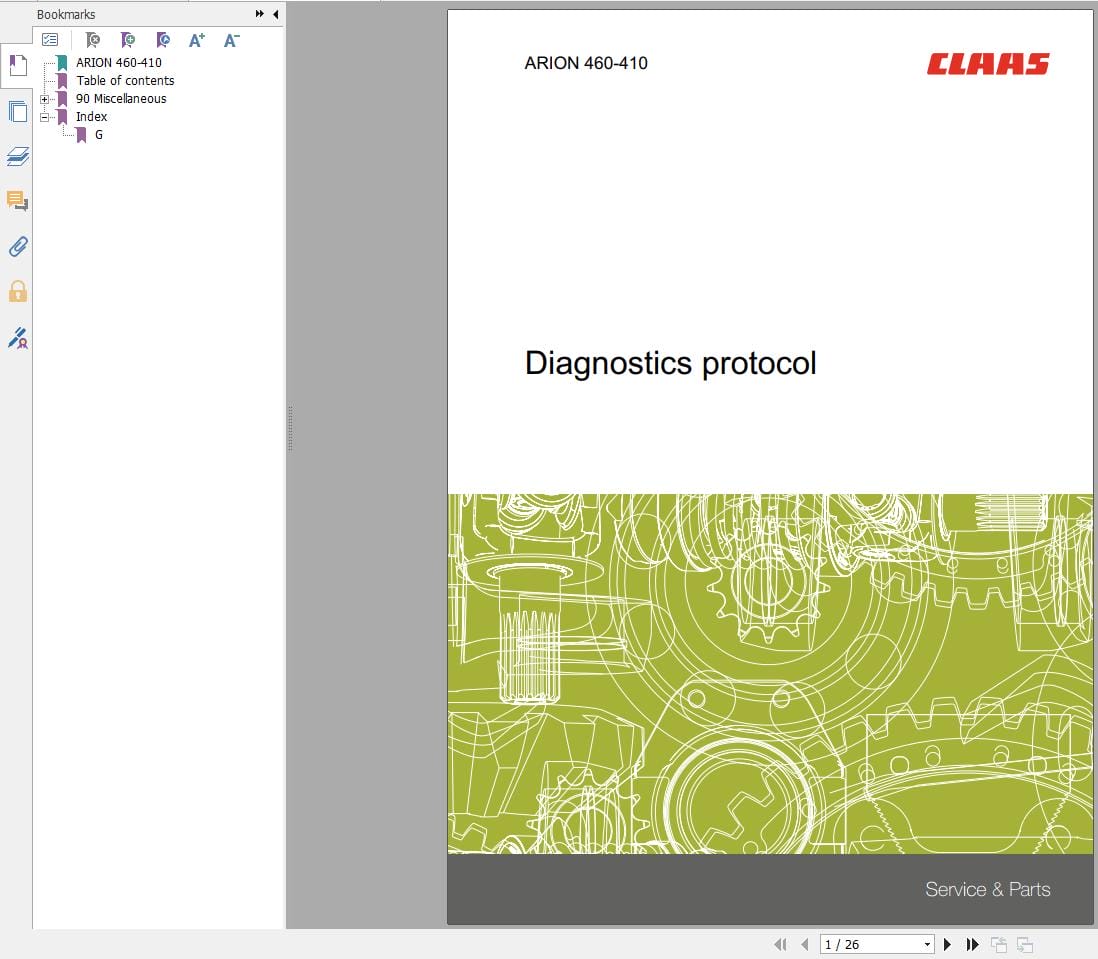Open the Comments sidebar icon
This screenshot has height=959, width=1098.
[x=18, y=201]
